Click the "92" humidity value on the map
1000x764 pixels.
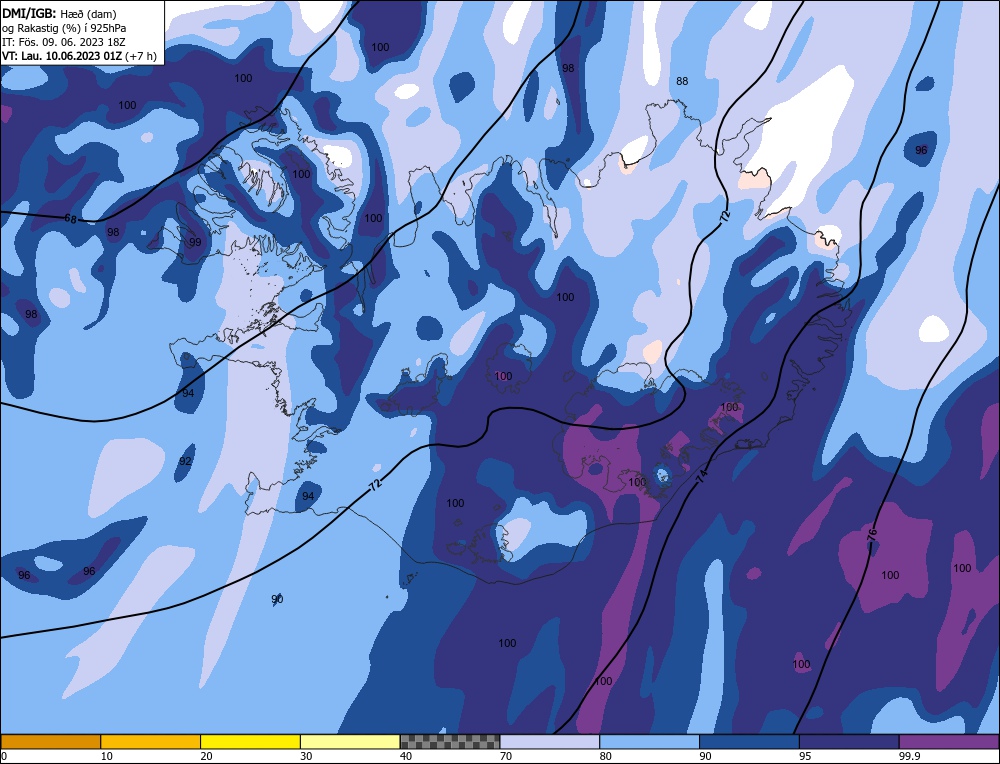pos(185,461)
